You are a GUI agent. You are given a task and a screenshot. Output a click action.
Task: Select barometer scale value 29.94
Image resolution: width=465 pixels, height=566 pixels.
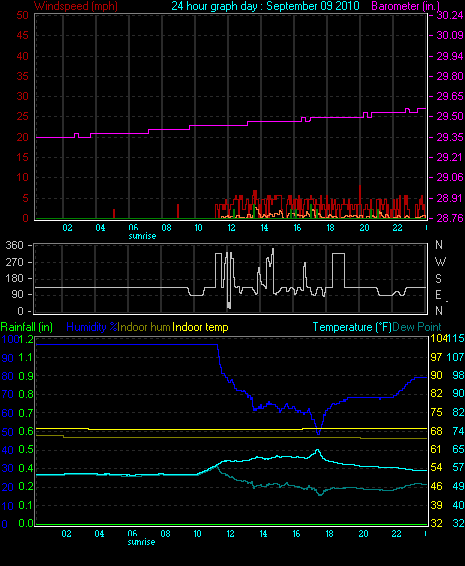point(449,56)
